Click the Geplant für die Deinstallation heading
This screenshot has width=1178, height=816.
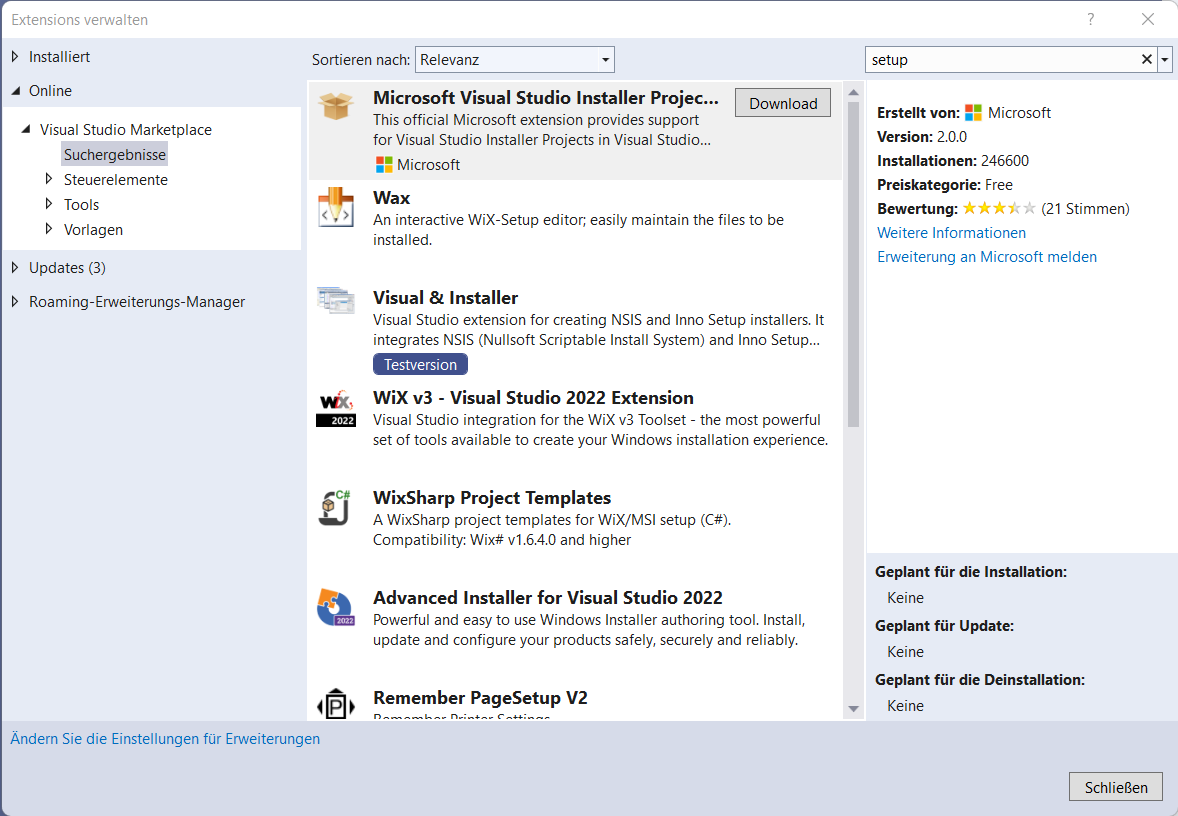980,680
